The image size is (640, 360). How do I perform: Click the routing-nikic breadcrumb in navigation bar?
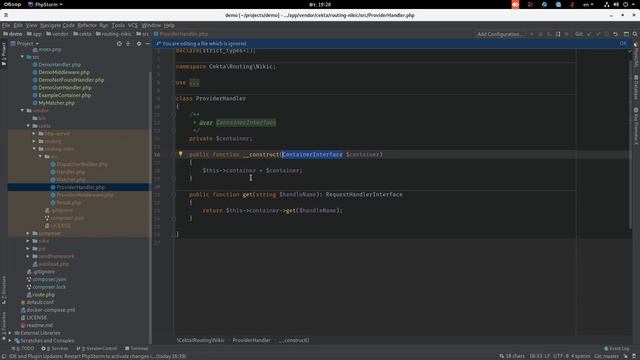click(113, 34)
